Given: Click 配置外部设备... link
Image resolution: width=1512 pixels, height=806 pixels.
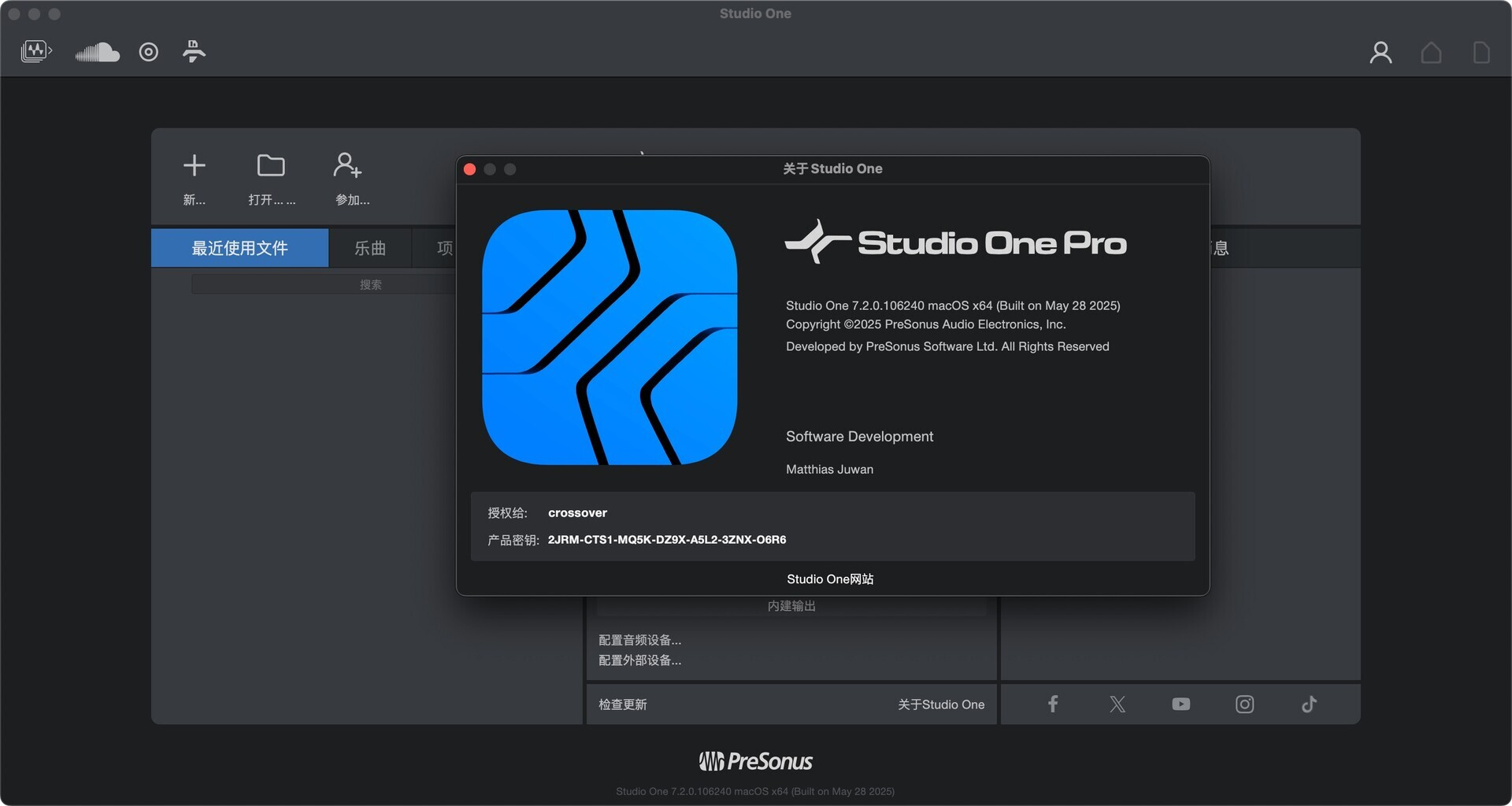Looking at the screenshot, I should (640, 660).
